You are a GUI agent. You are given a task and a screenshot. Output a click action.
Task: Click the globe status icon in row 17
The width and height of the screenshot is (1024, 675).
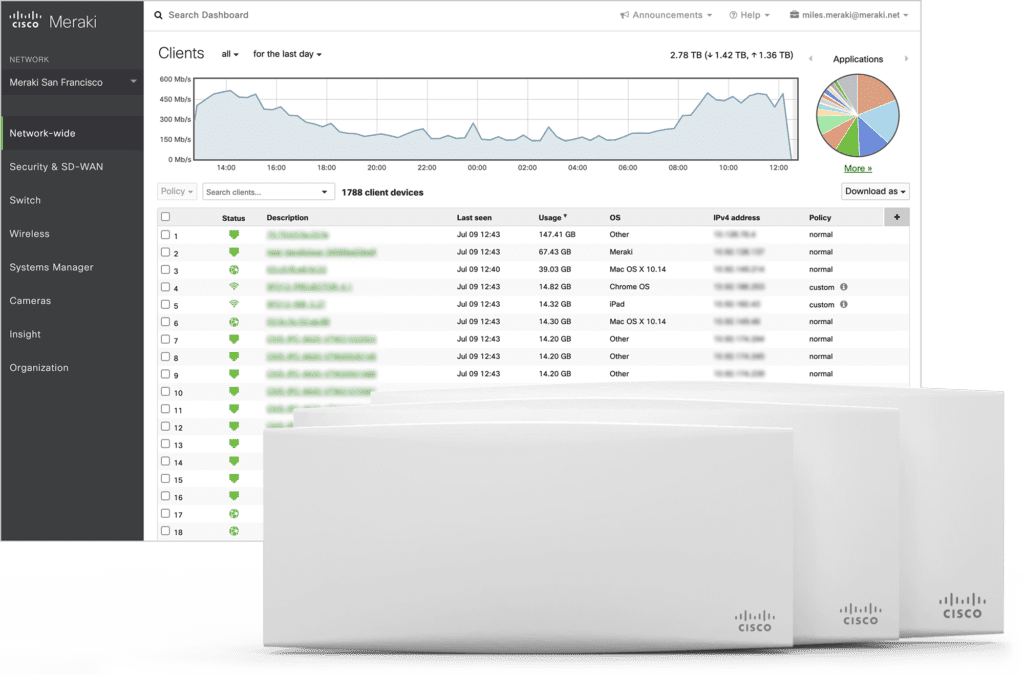(x=234, y=514)
